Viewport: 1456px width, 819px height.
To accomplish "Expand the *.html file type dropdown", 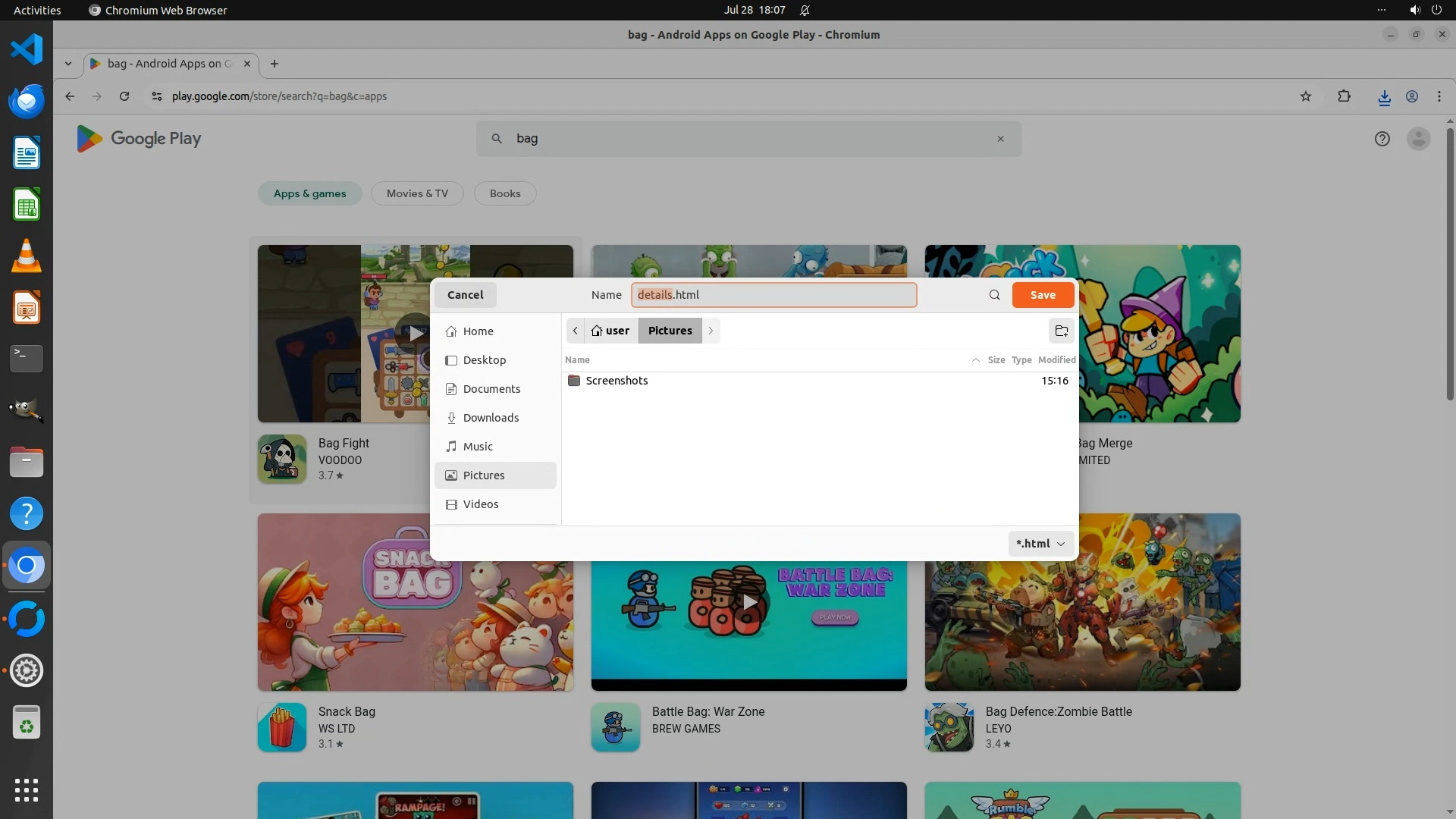I will 1040,544.
